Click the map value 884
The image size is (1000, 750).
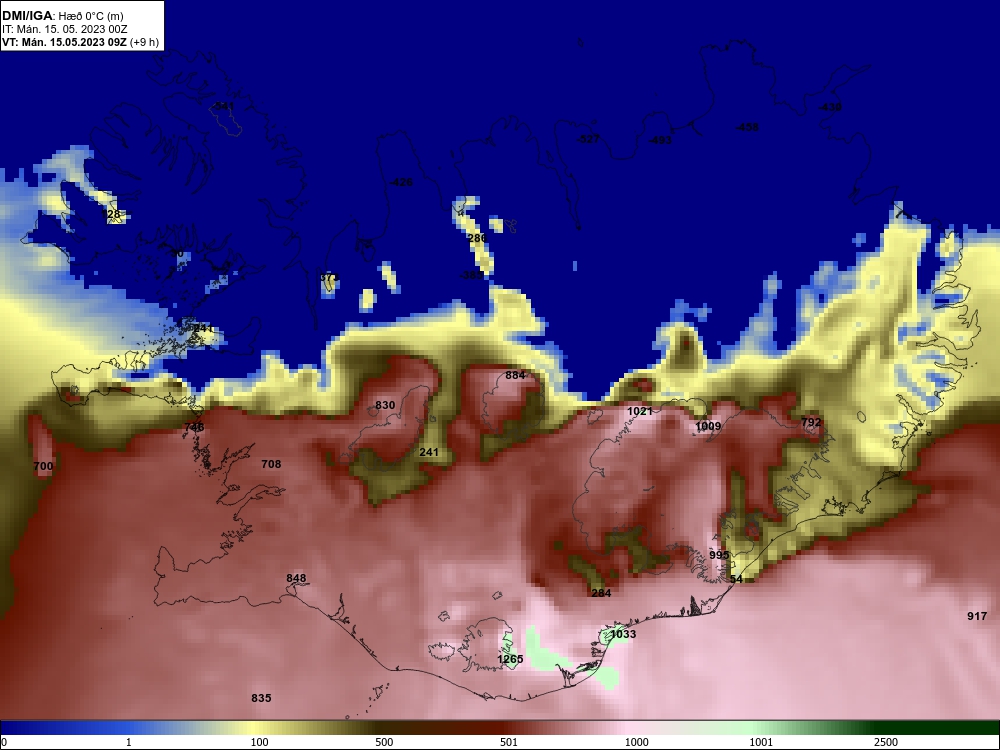(515, 375)
